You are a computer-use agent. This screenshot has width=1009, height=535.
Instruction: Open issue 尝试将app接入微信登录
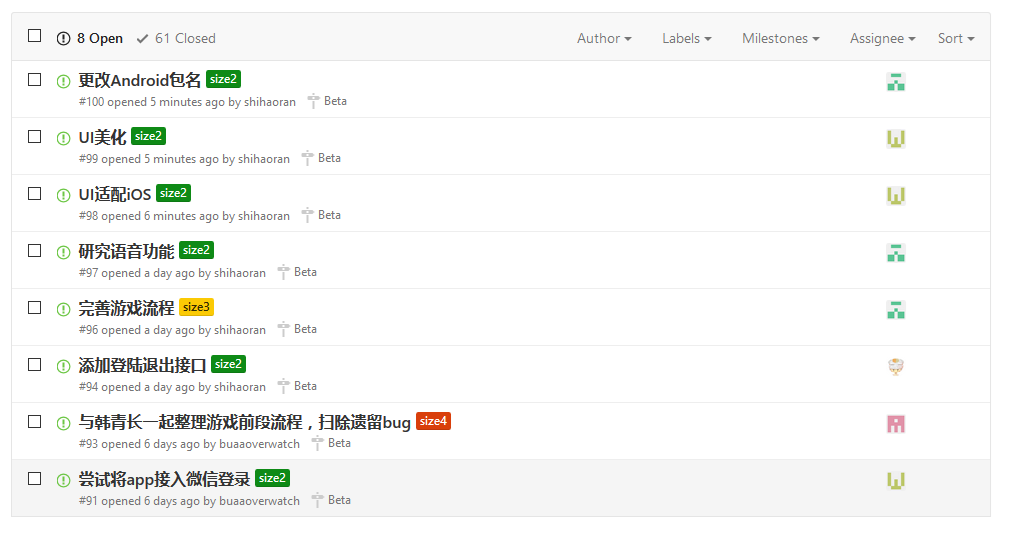[x=164, y=479]
